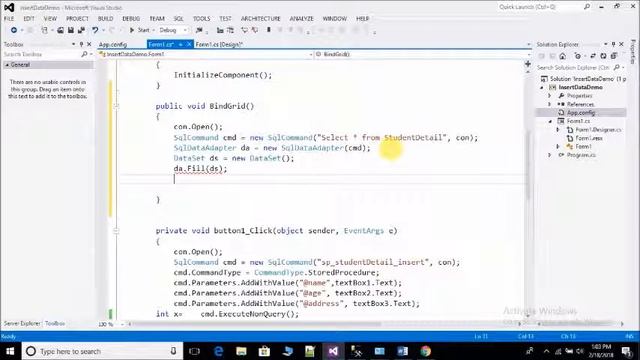
Task: Open the editor zoom percentage dropdown
Action: point(121,324)
